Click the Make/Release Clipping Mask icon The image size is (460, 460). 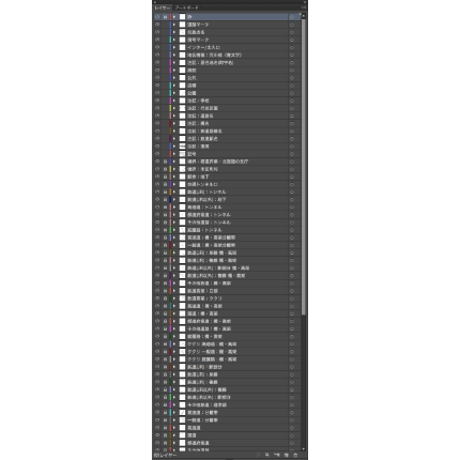click(267, 455)
